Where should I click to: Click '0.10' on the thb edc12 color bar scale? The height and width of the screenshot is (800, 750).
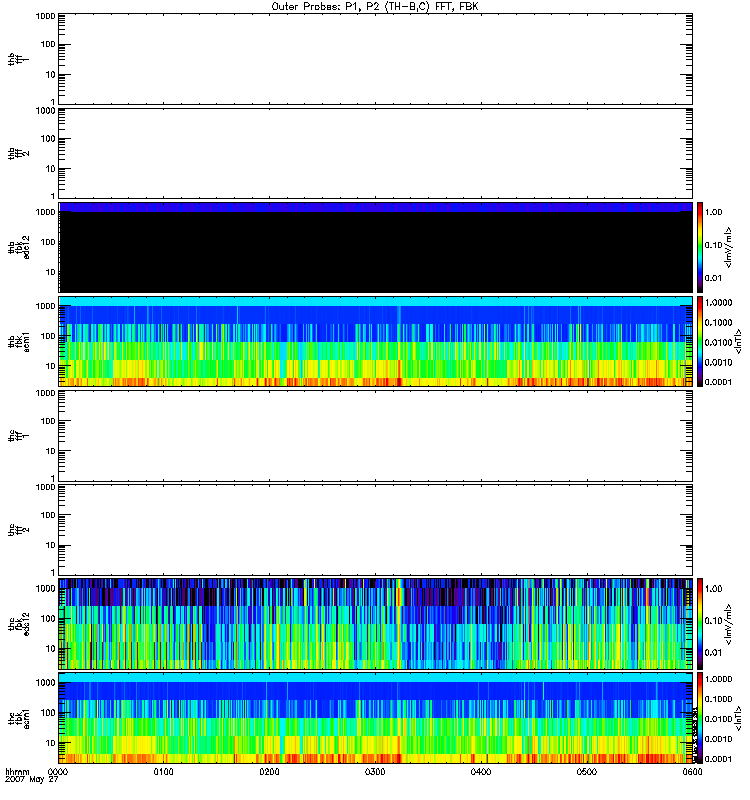(x=714, y=245)
